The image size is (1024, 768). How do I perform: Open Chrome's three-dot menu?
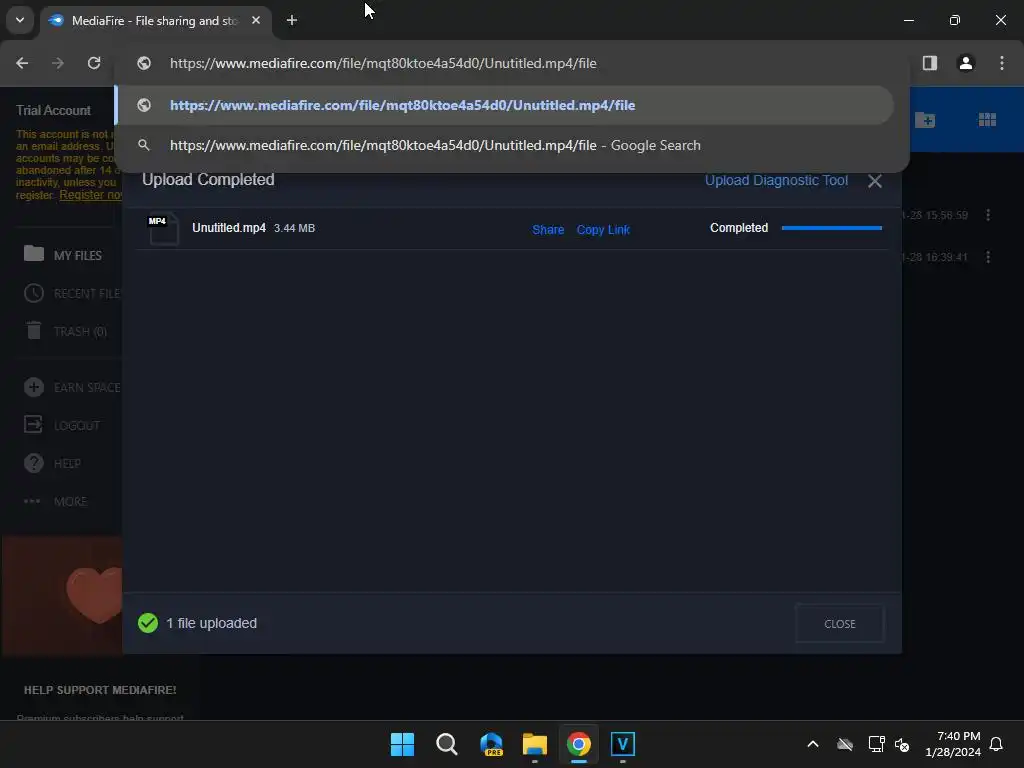(1002, 63)
